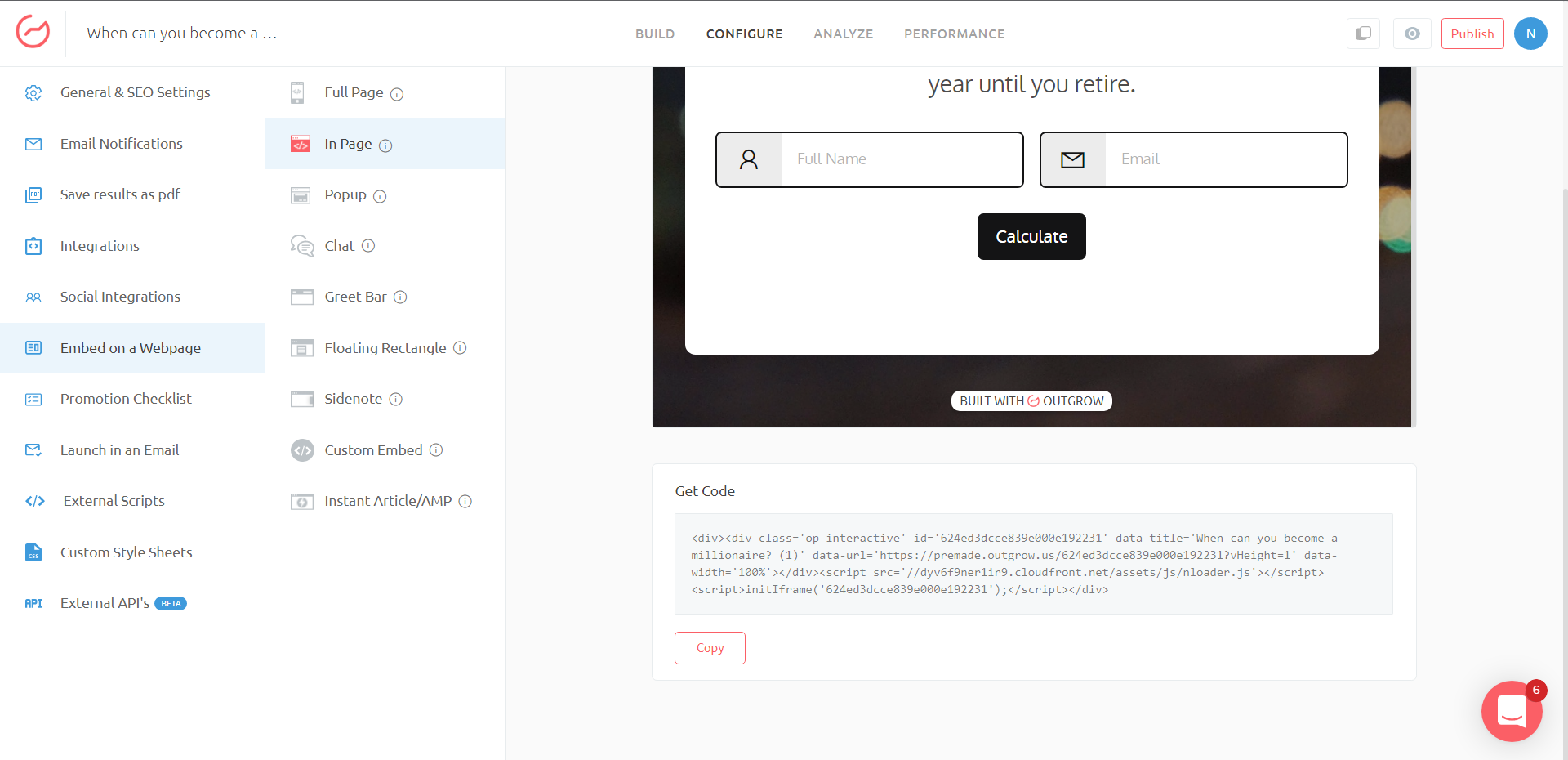Click the Floating Rectangle icon

(x=302, y=348)
